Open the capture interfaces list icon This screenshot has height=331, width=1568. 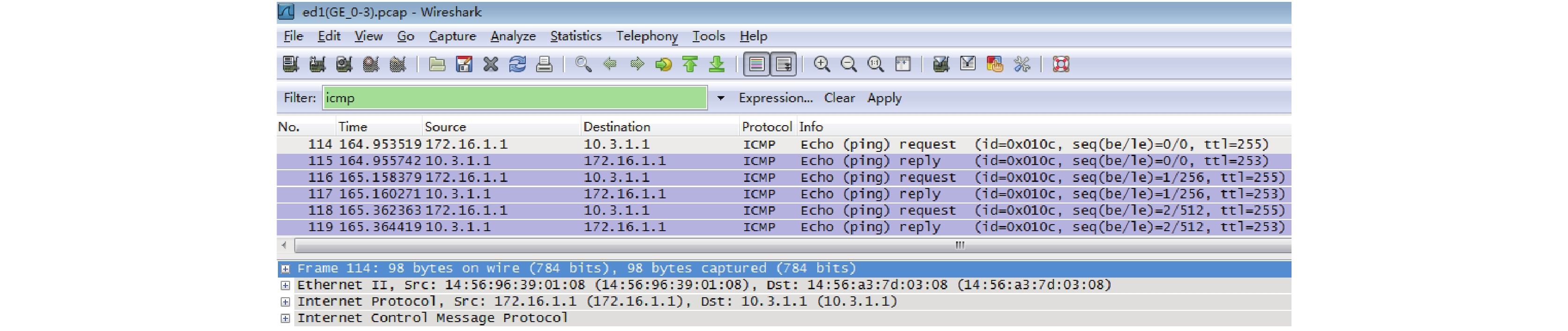click(x=291, y=64)
